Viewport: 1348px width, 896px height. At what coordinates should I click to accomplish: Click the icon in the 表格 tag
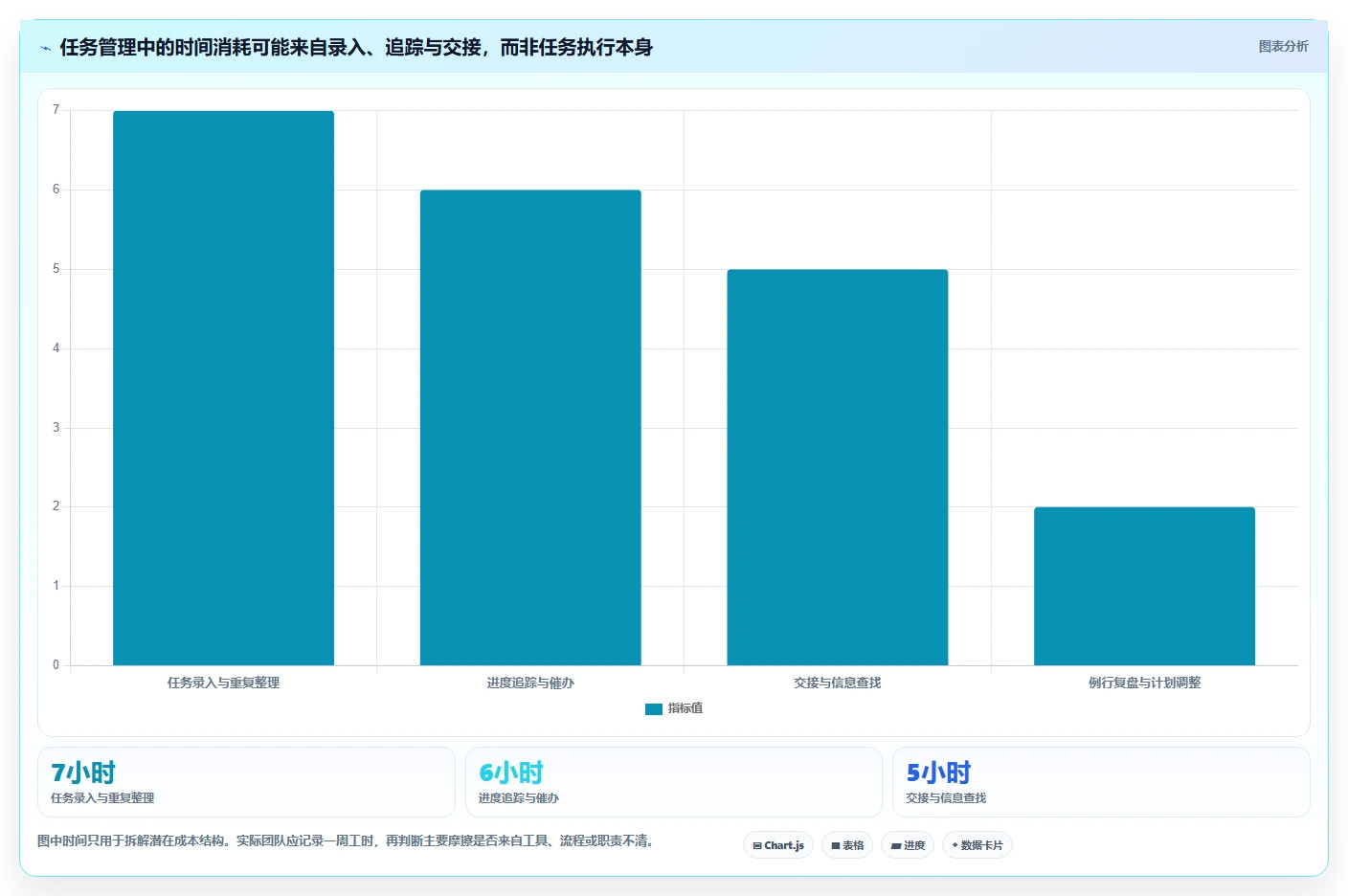(x=836, y=846)
